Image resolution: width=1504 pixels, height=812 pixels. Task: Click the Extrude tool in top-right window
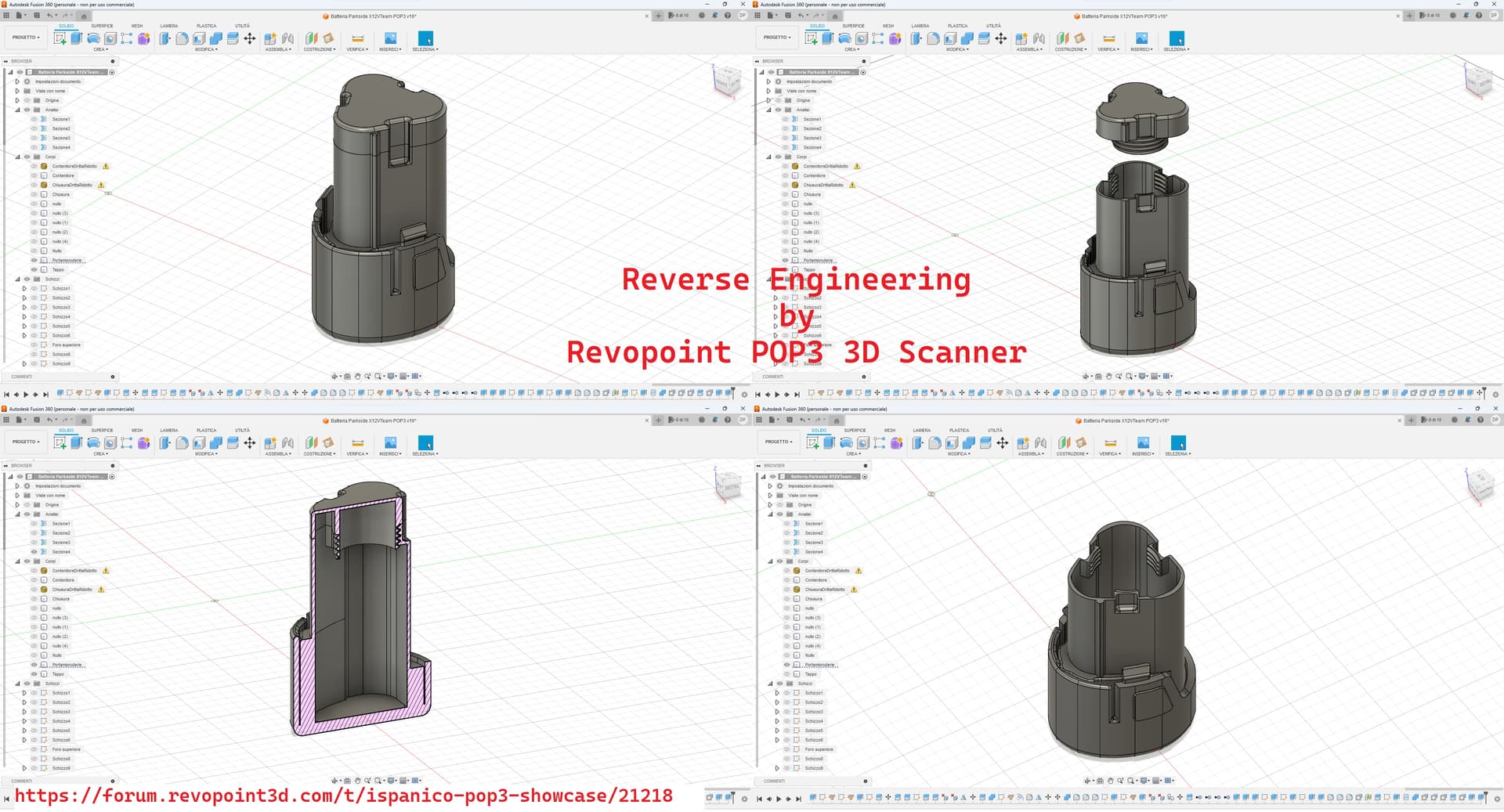pyautogui.click(x=827, y=38)
